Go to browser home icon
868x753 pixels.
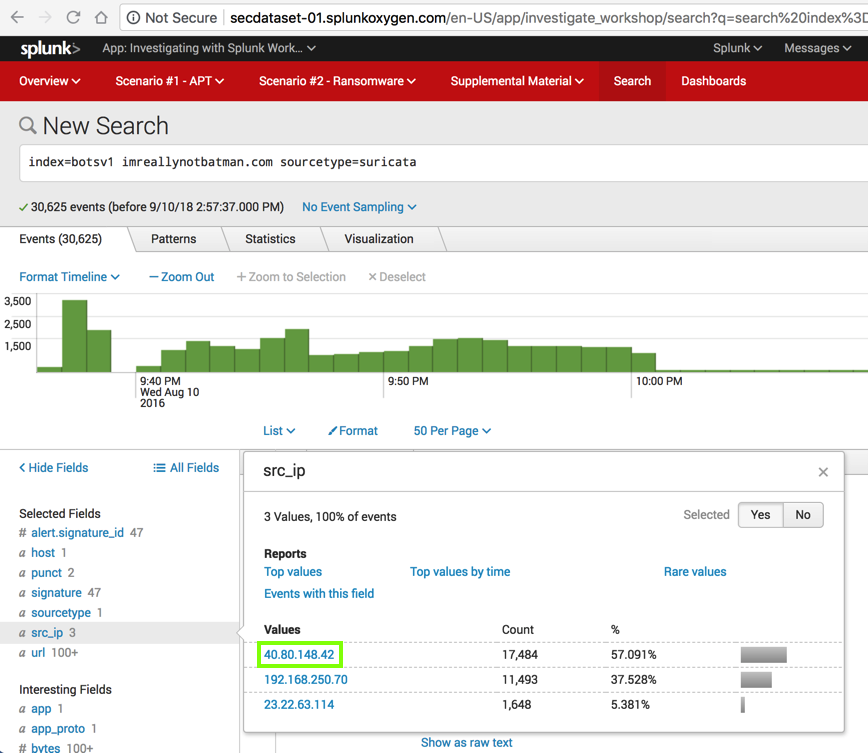(x=101, y=17)
